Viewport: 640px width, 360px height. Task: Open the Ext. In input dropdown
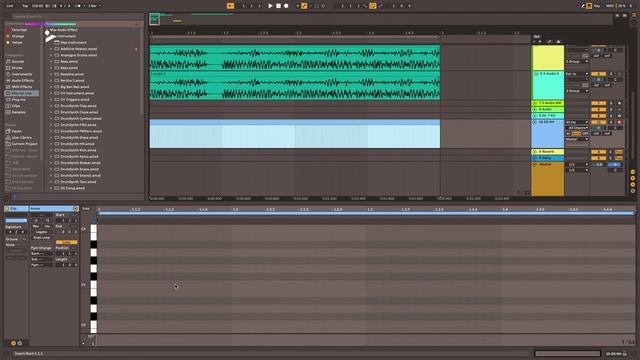tap(577, 74)
